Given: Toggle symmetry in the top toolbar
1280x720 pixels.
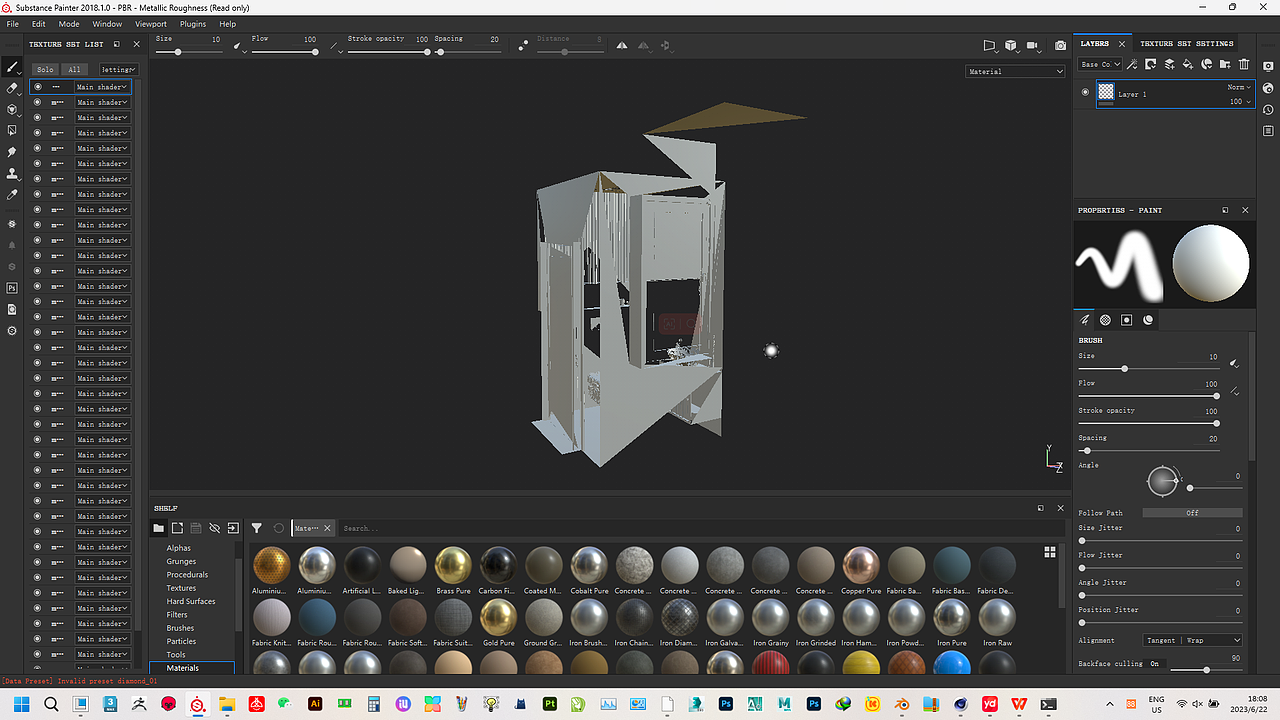Looking at the screenshot, I should [622, 45].
